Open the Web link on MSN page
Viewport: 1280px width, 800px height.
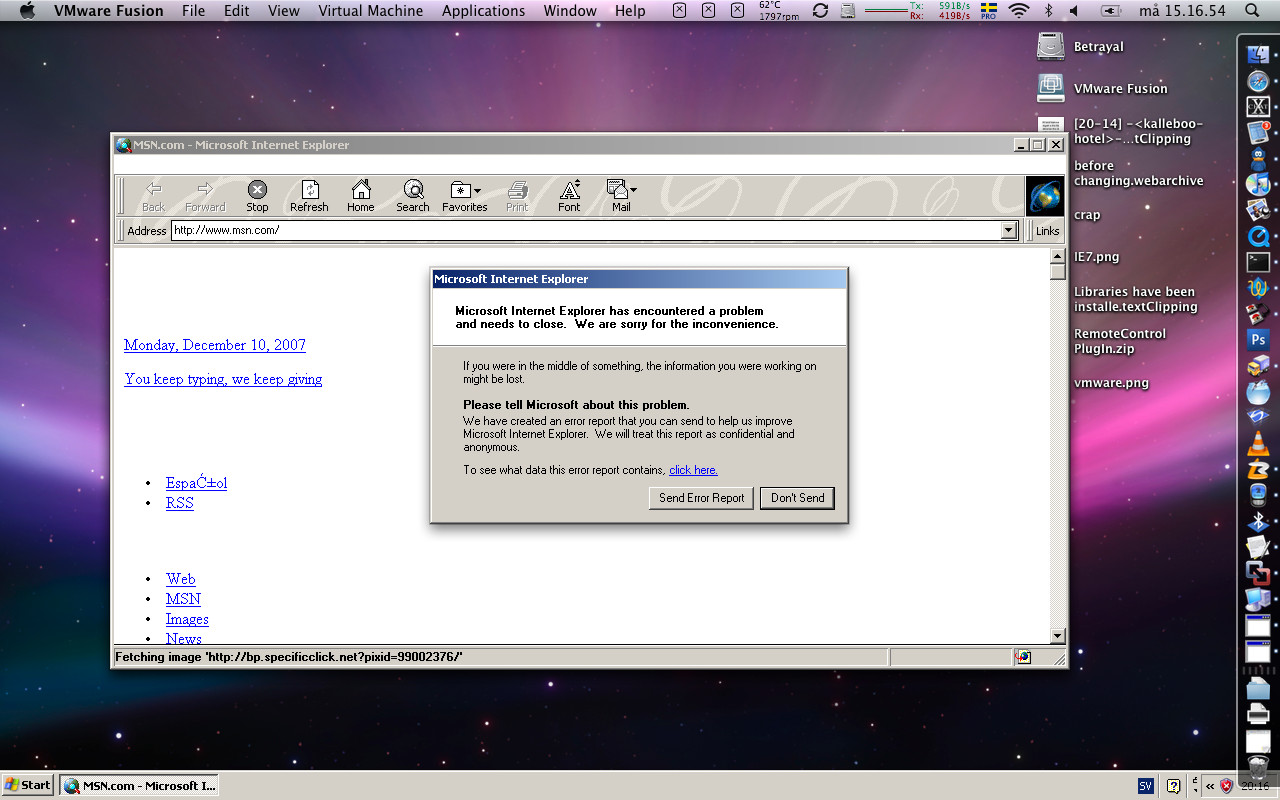(181, 579)
